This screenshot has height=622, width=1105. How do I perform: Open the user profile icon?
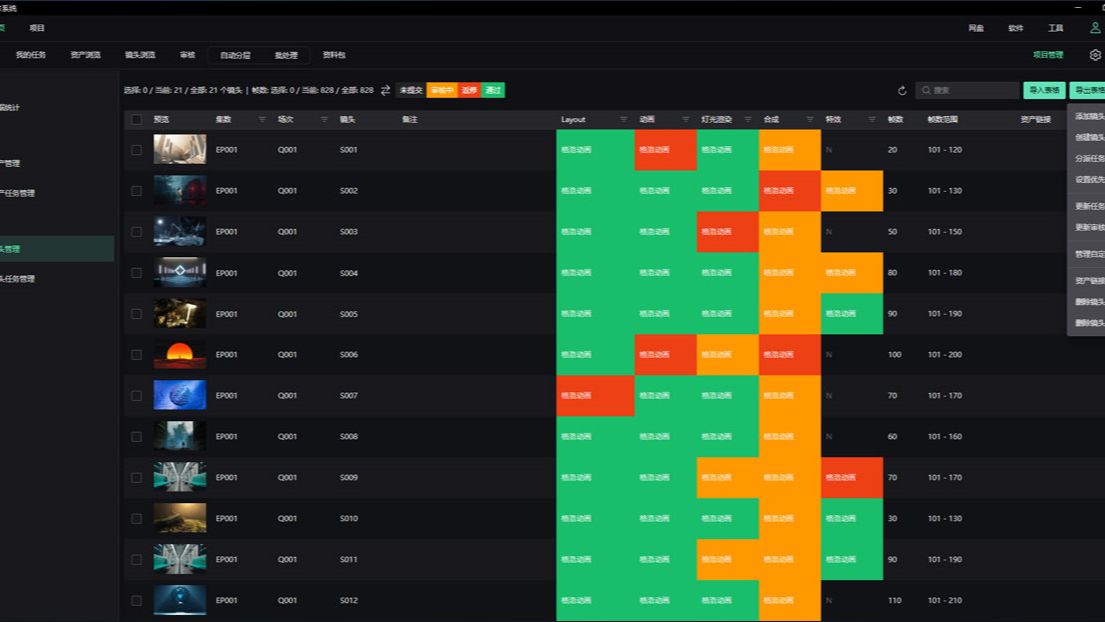(x=1094, y=28)
